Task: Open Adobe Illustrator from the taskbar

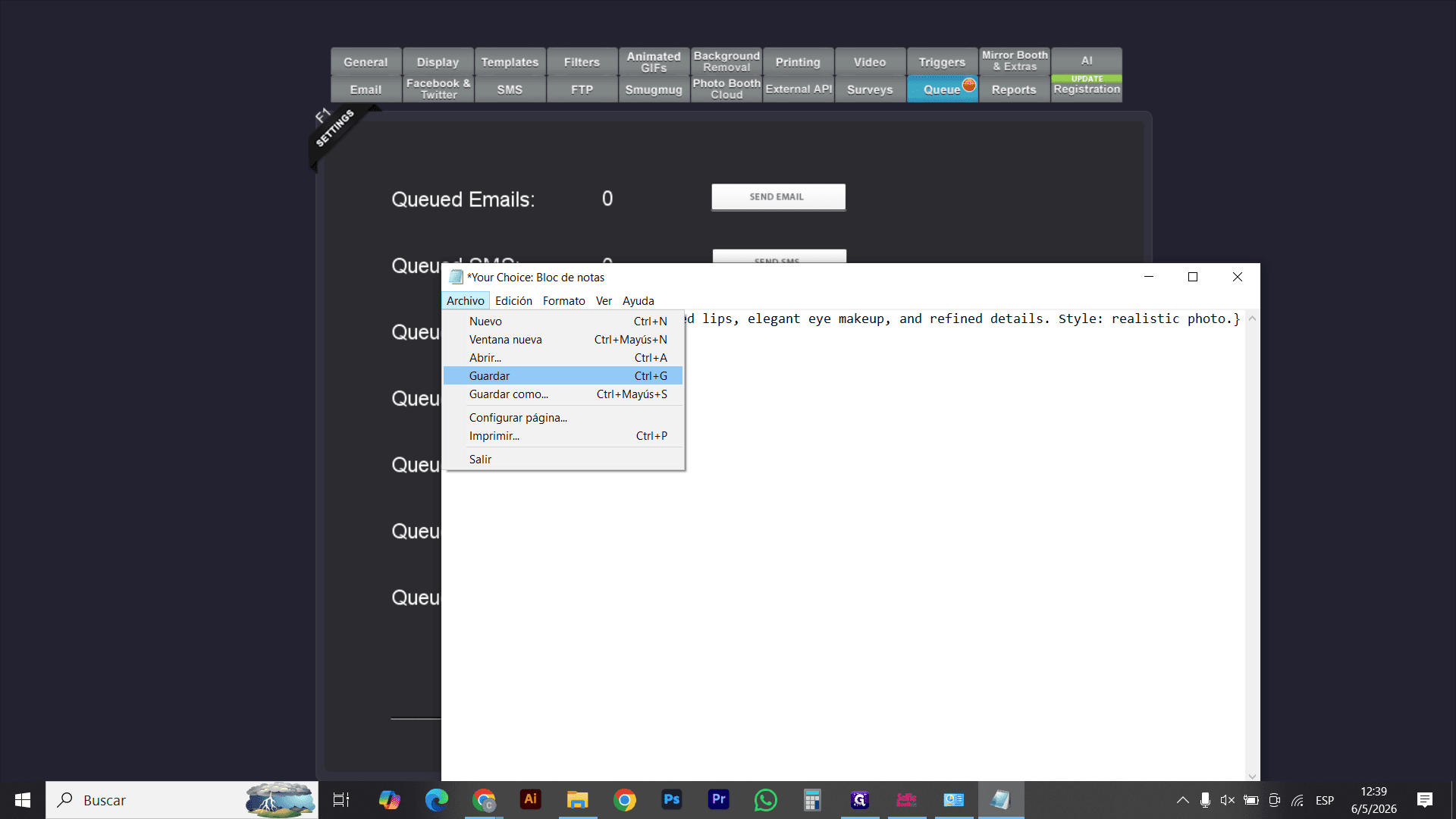Action: tap(531, 800)
